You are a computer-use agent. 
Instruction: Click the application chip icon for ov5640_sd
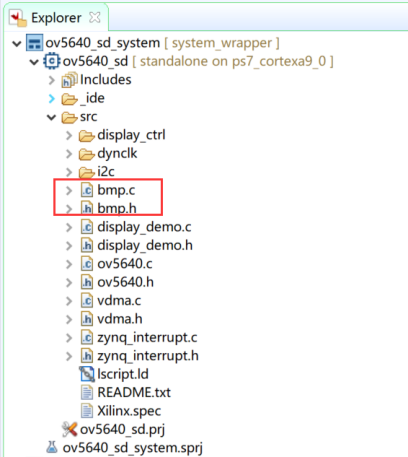[x=52, y=61]
